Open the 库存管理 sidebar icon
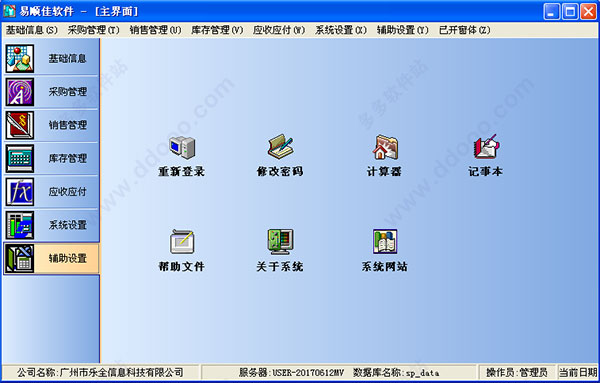The image size is (600, 383). tap(20, 158)
